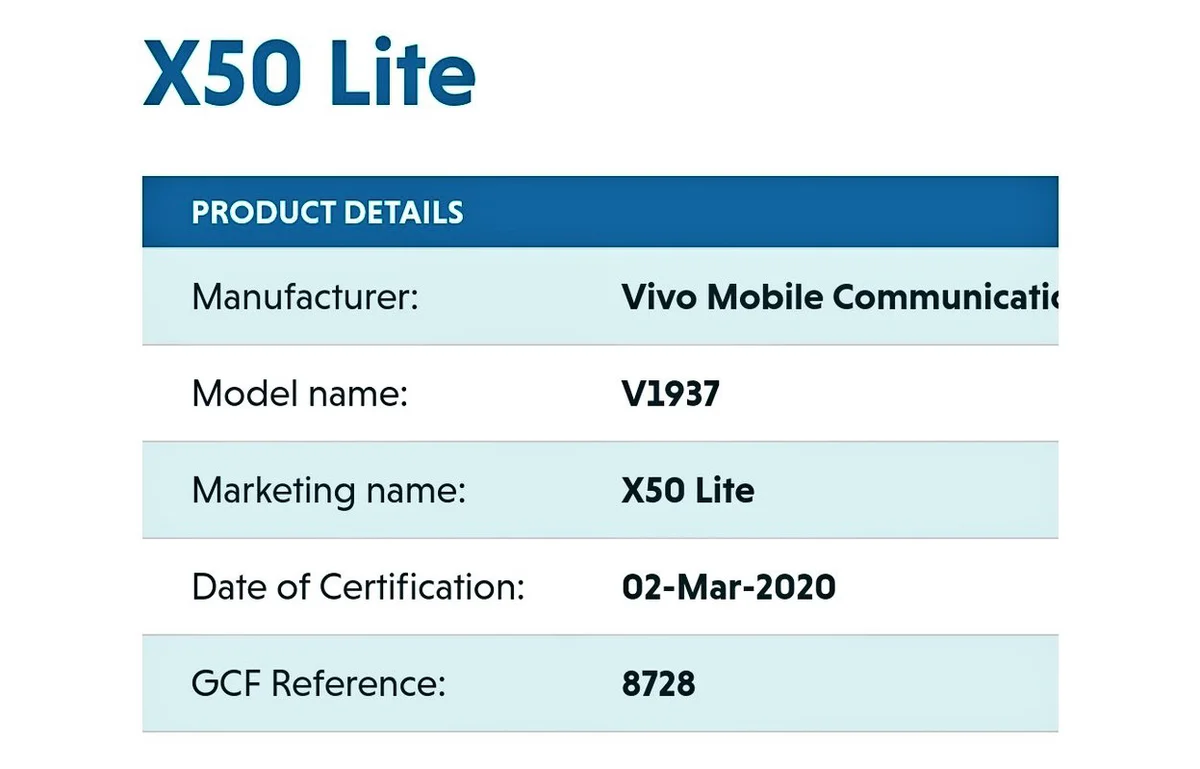The height and width of the screenshot is (769, 1200).
Task: Click the Marketing name label
Action: pyautogui.click(x=330, y=490)
